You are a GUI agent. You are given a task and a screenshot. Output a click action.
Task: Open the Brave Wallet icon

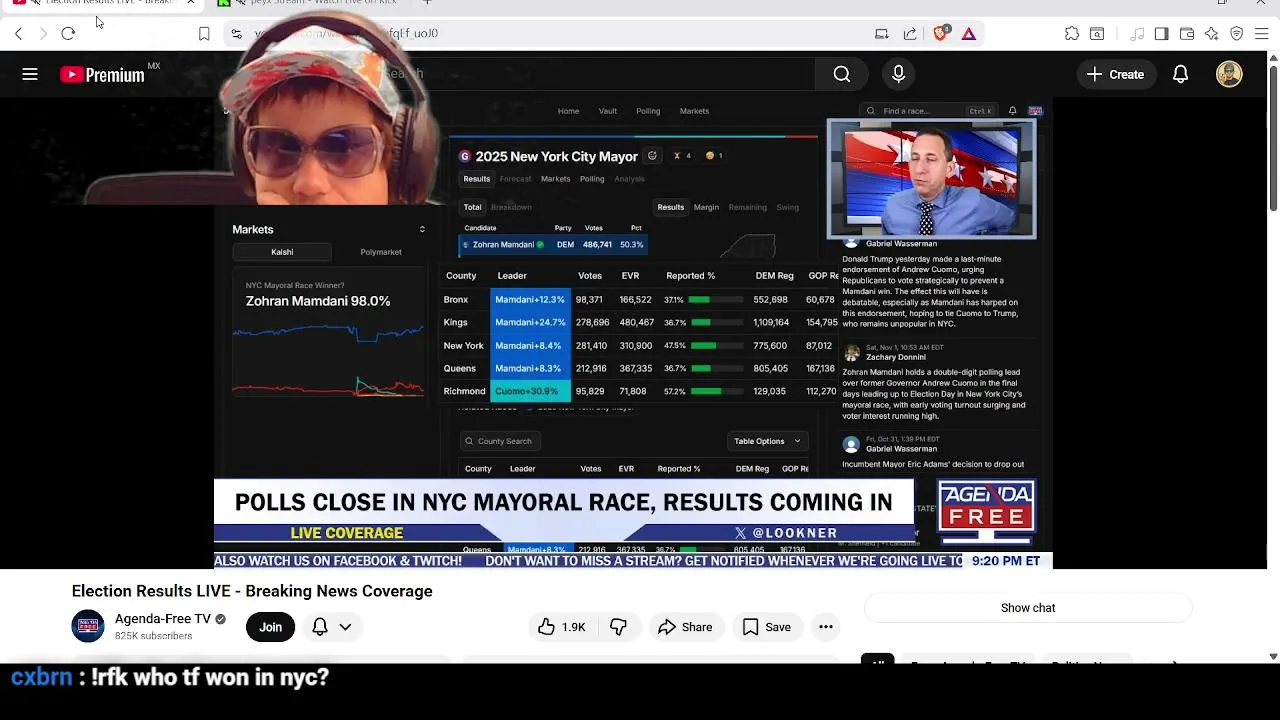(1187, 33)
